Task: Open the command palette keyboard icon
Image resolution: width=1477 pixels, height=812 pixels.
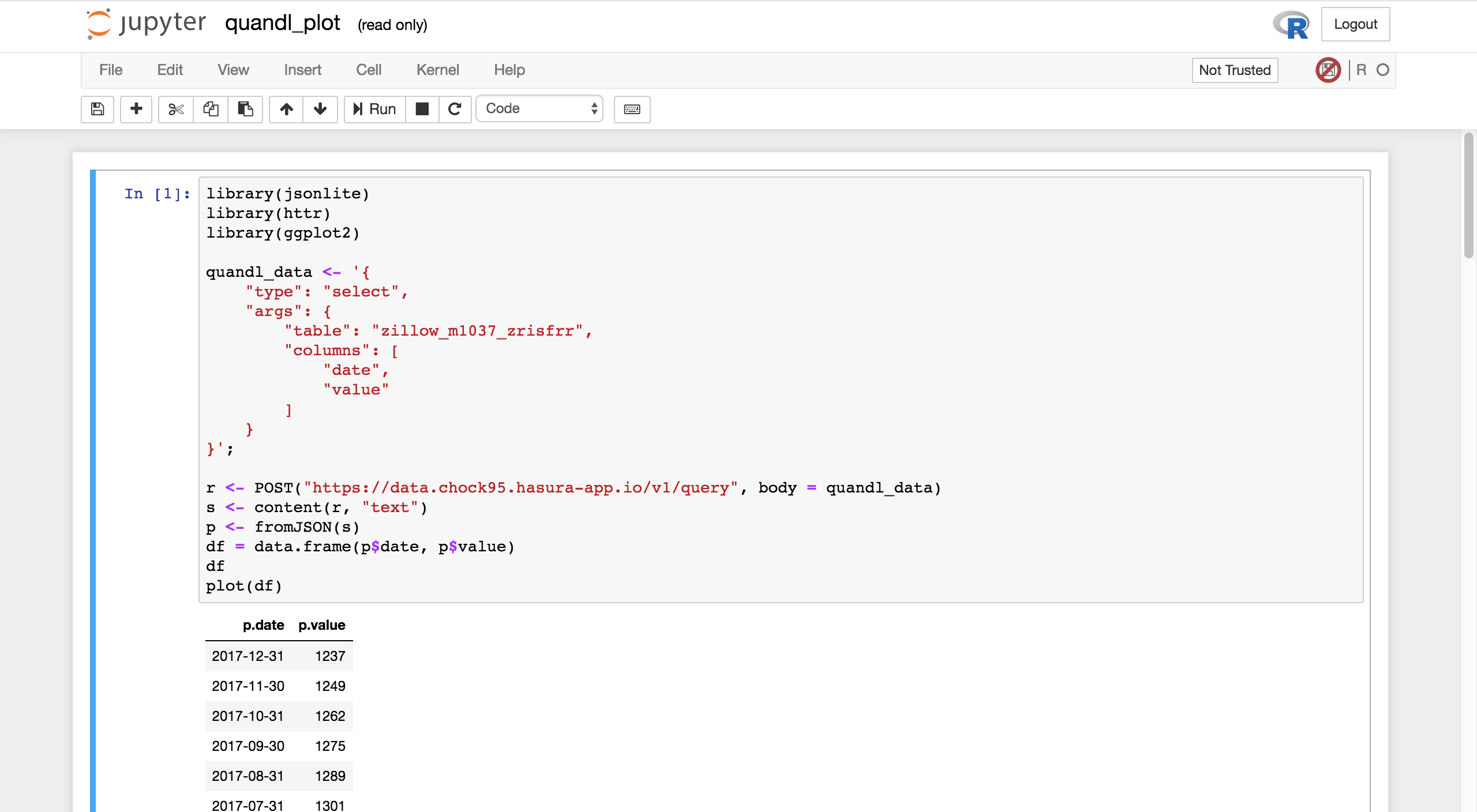Action: 632,109
